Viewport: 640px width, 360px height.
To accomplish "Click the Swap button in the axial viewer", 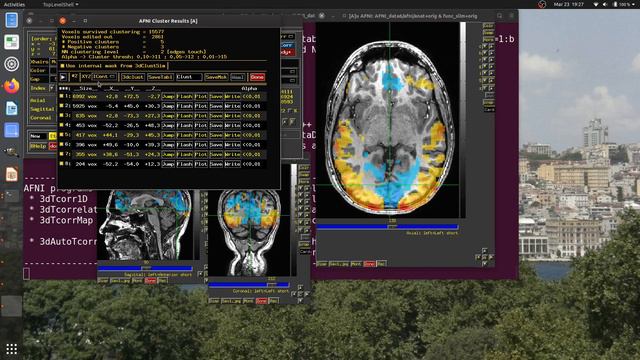I will coord(488,32).
